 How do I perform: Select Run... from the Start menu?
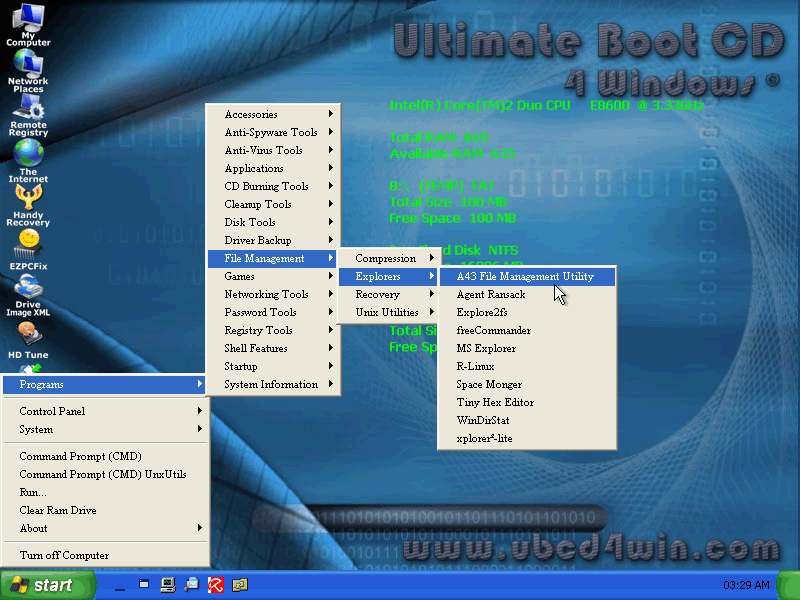pos(104,492)
